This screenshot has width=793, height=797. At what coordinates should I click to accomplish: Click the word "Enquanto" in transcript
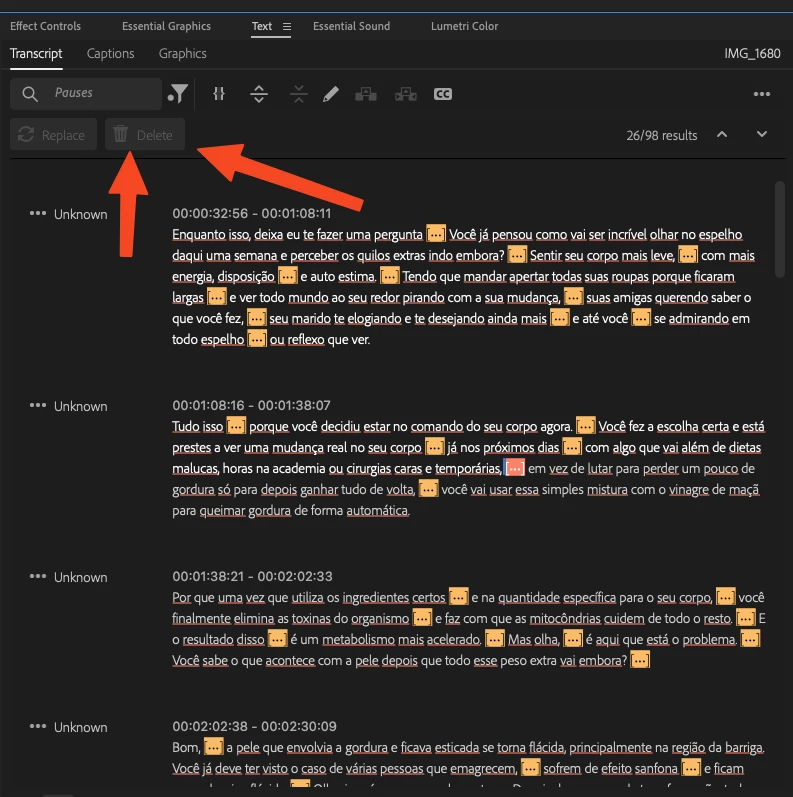199,234
